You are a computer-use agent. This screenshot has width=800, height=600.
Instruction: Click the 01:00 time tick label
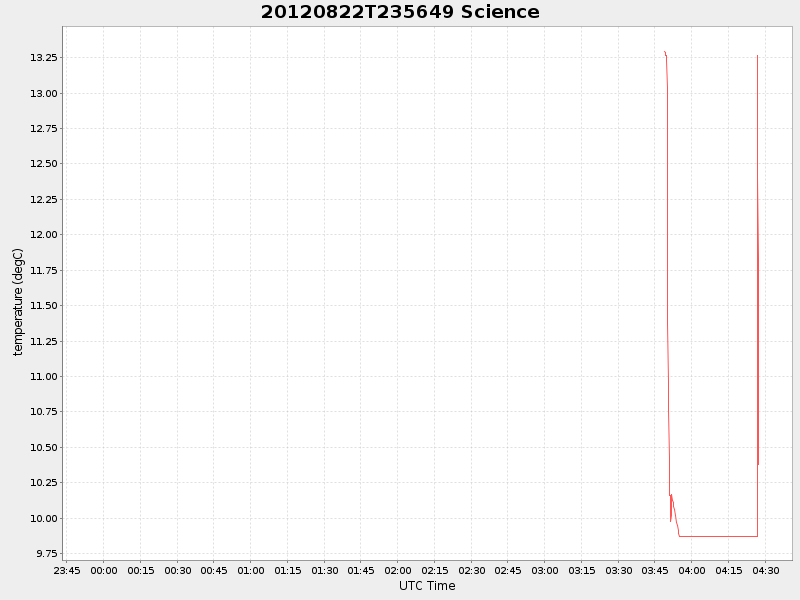point(251,570)
